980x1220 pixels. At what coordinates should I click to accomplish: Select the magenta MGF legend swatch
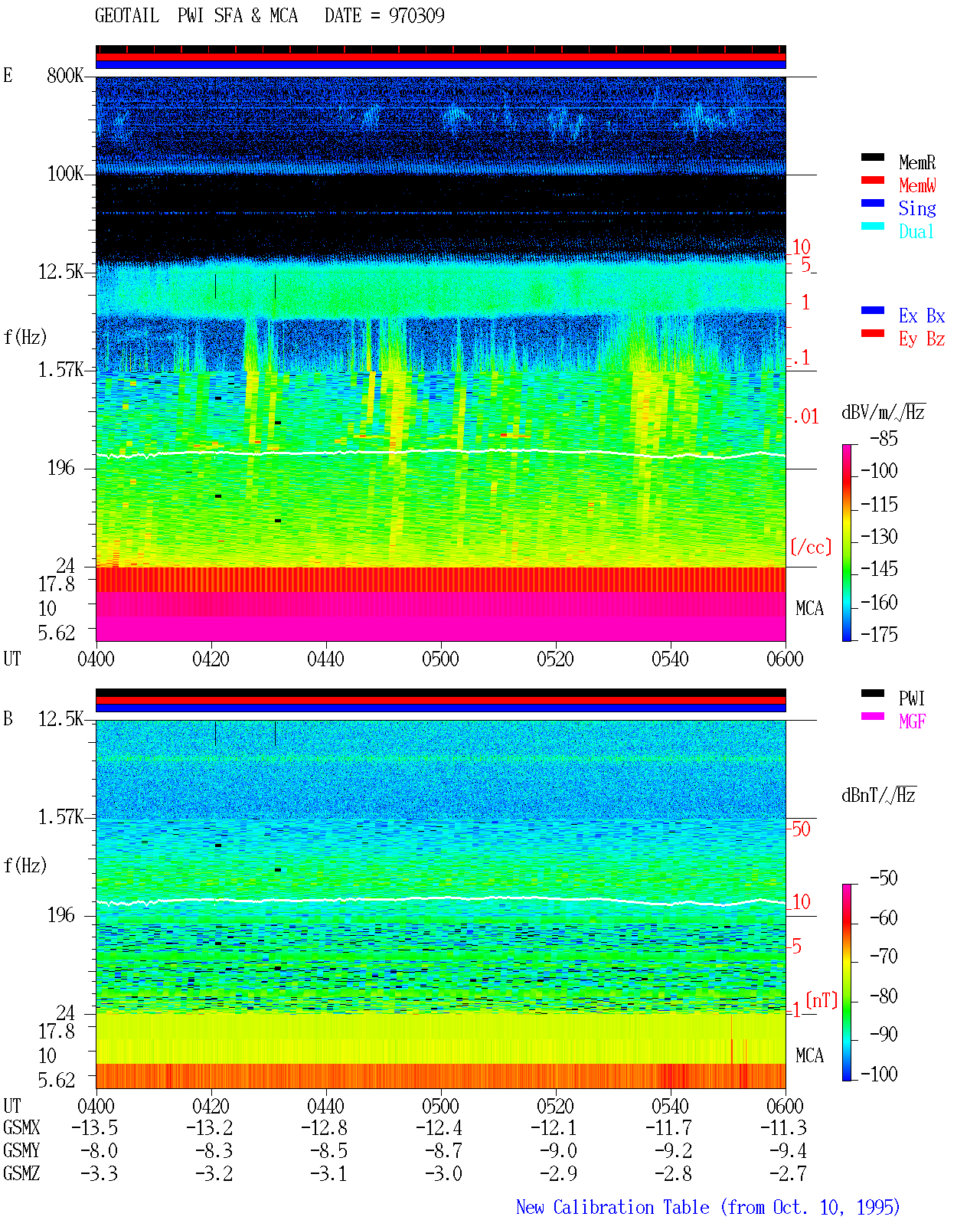pyautogui.click(x=873, y=716)
